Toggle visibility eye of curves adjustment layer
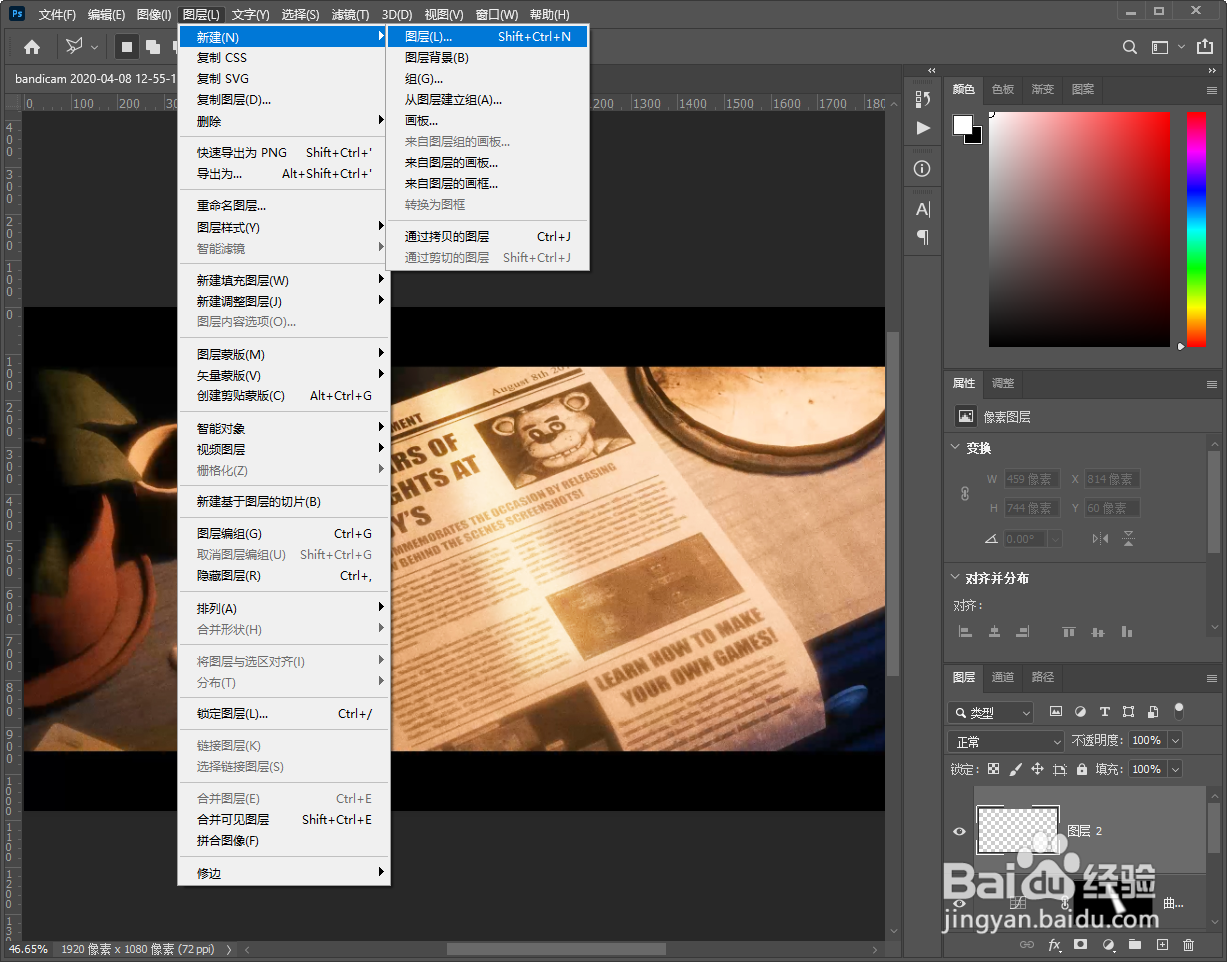The width and height of the screenshot is (1227, 962). click(960, 904)
